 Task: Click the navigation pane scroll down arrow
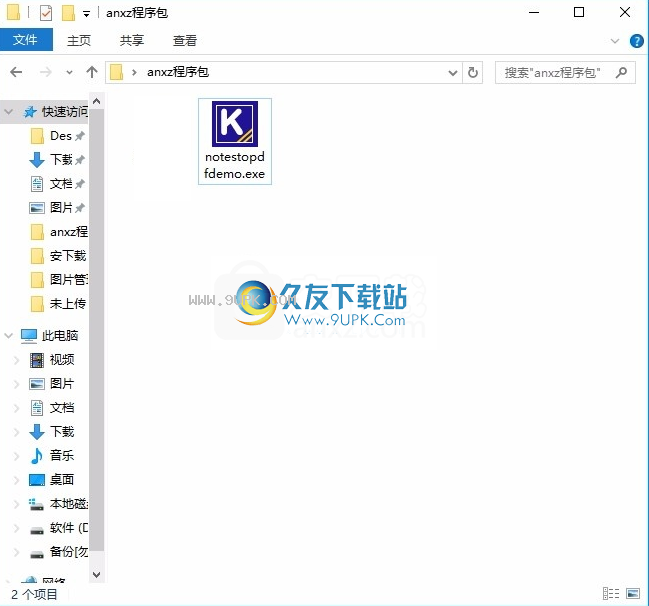96,575
